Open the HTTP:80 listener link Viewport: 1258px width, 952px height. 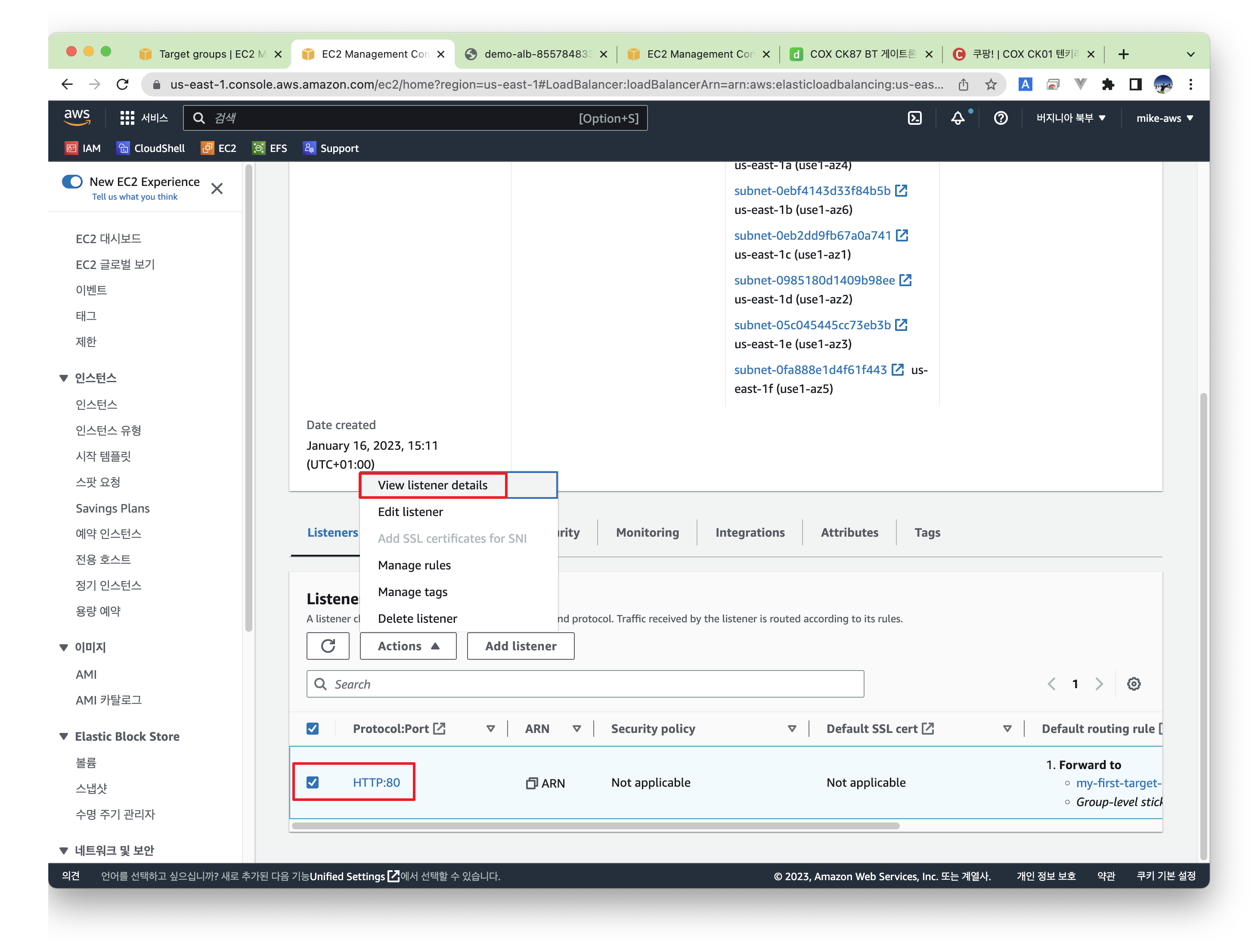[376, 782]
